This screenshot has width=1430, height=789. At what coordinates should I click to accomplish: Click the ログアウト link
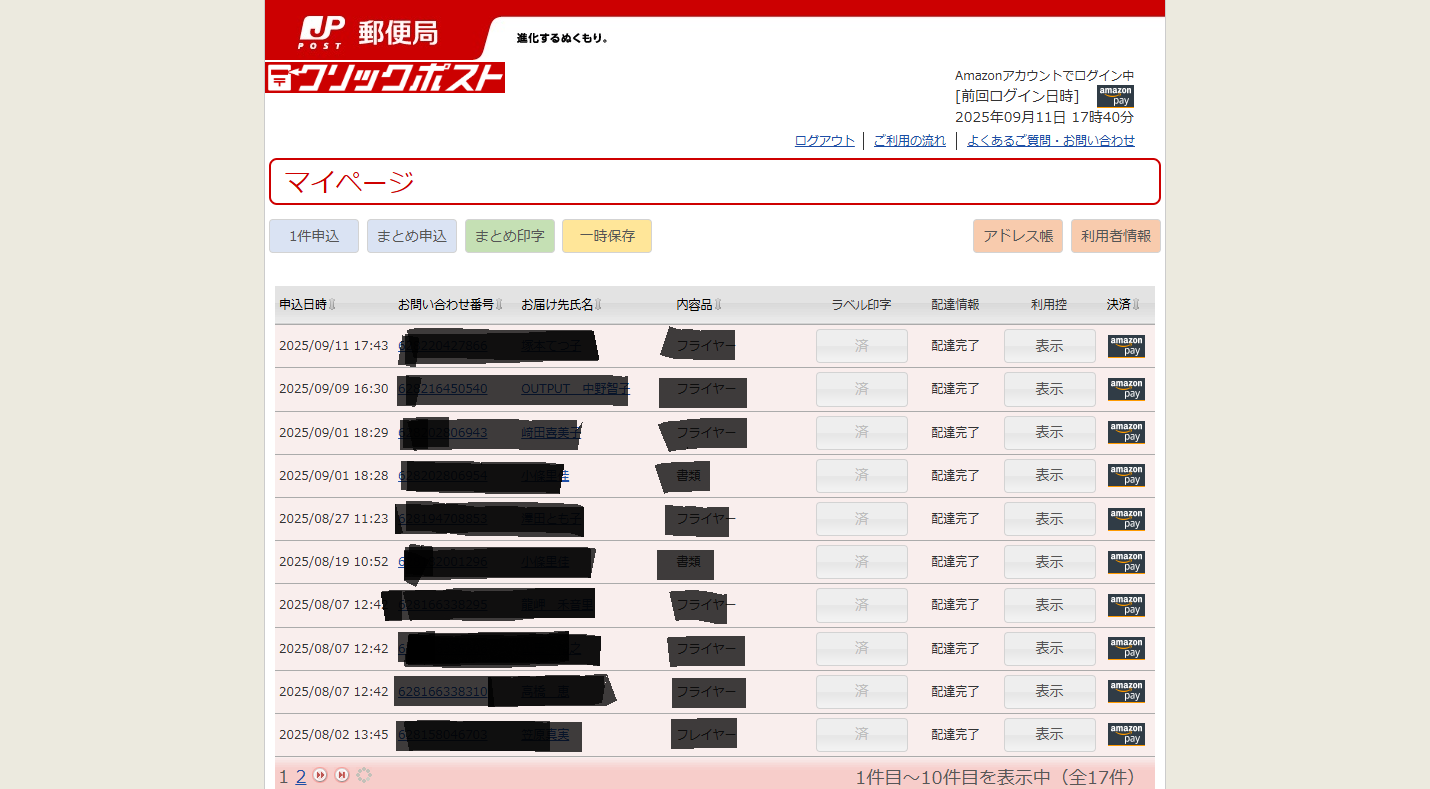click(x=824, y=141)
